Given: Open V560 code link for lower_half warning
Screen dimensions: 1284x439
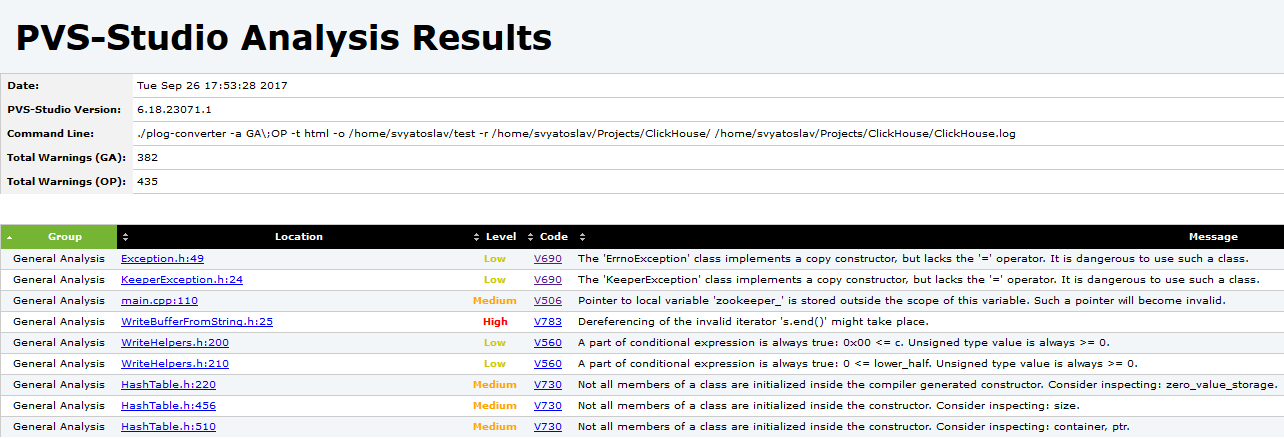Looking at the screenshot, I should 548,363.
